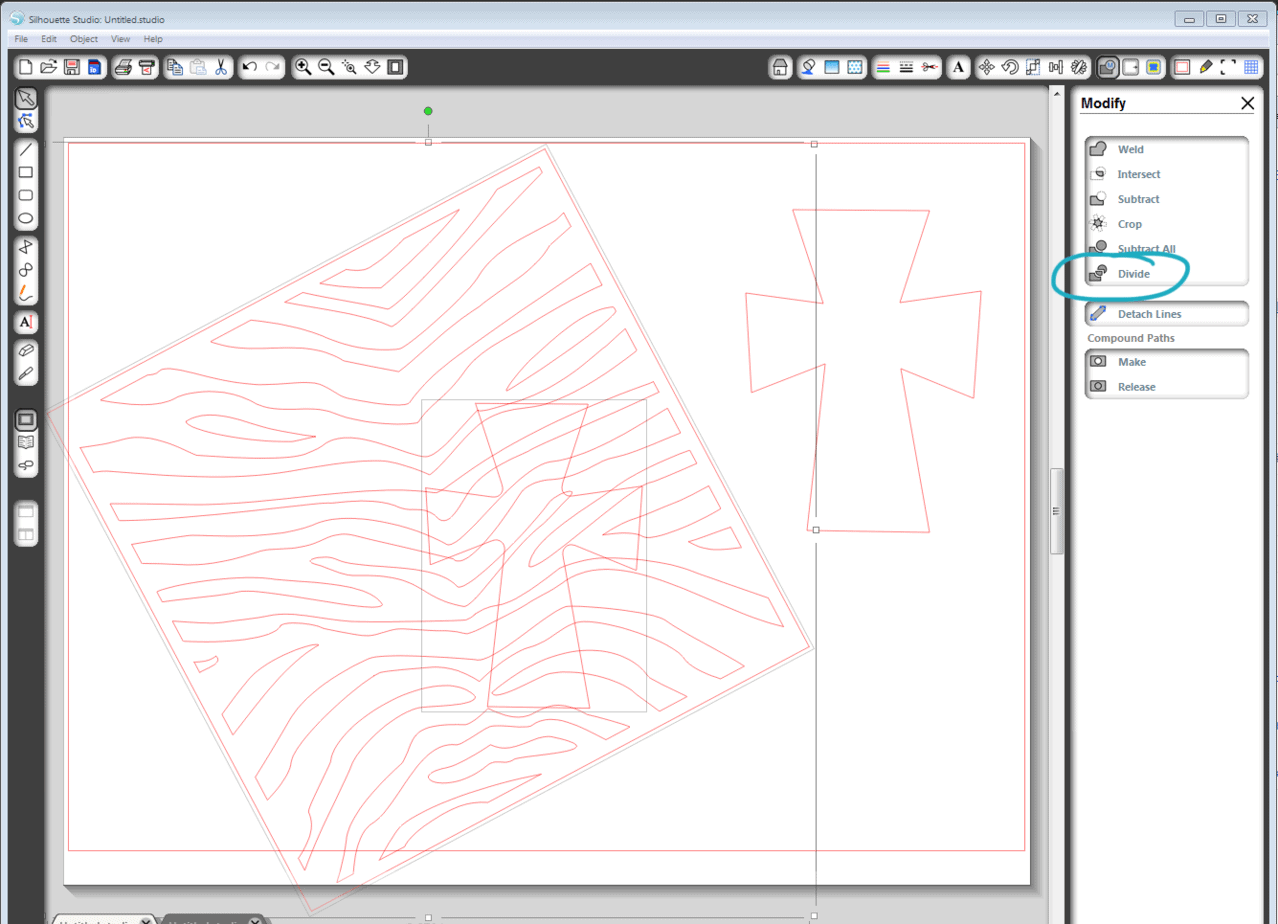The image size is (1278, 924).
Task: Select the Text tool in left toolbar
Action: click(26, 322)
